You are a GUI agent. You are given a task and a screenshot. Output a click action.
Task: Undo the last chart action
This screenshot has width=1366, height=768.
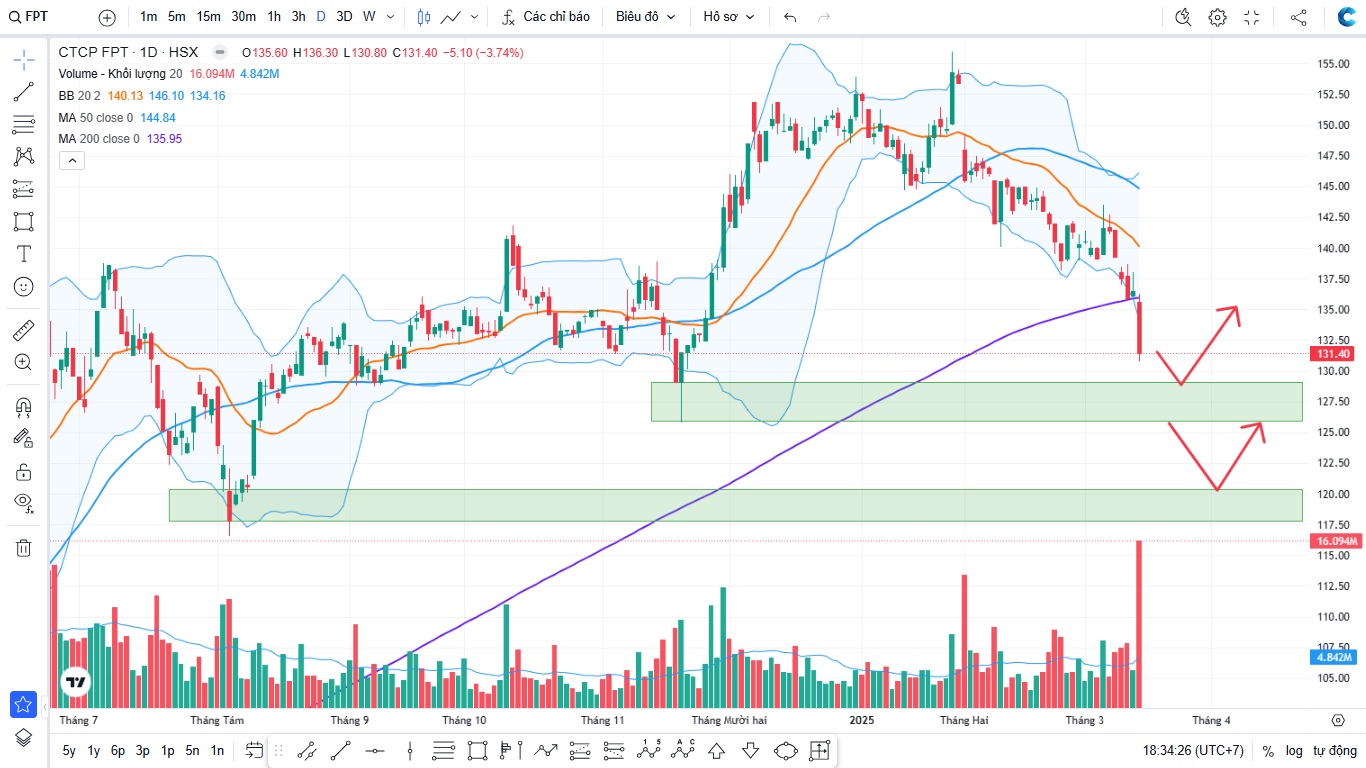coord(791,17)
